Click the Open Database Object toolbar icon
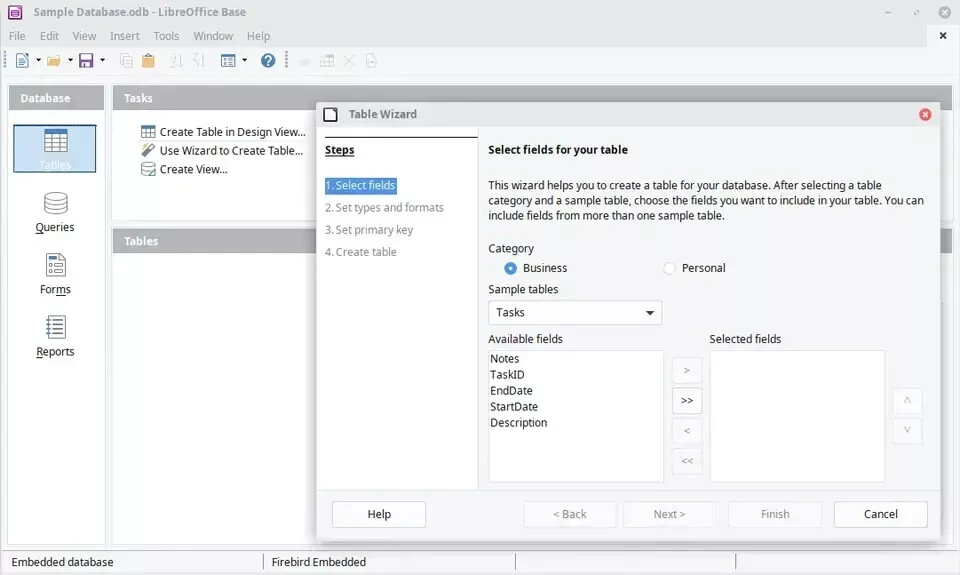960x575 pixels. 304,61
